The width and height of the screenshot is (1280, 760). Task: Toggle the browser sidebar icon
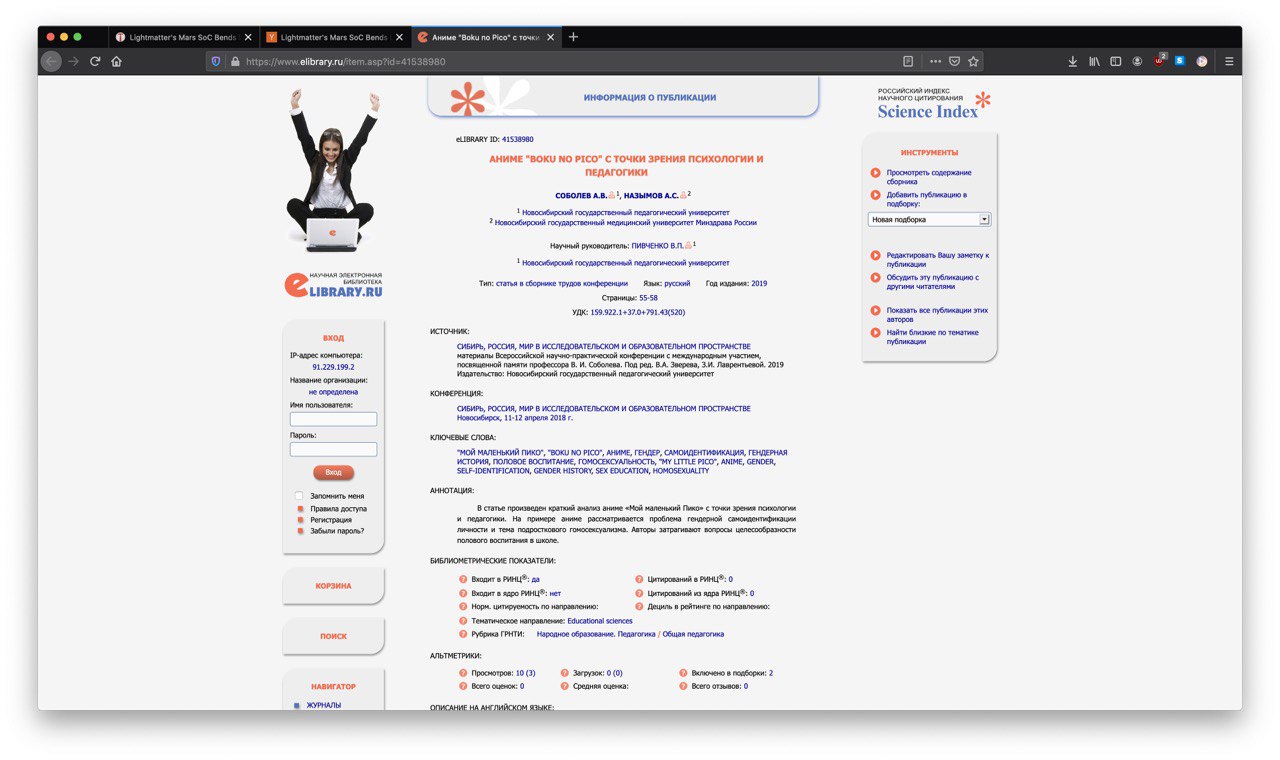click(1116, 61)
